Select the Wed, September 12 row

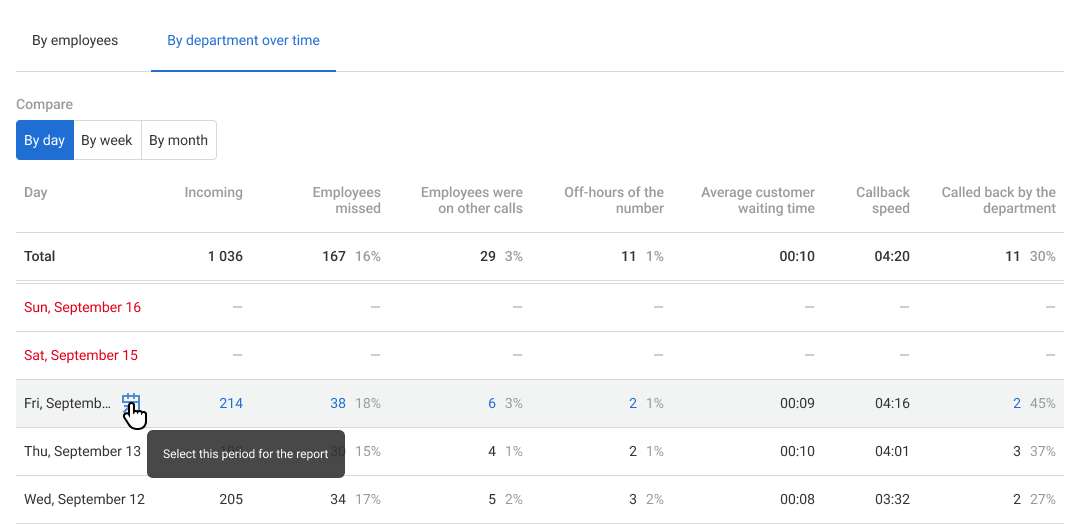click(84, 500)
